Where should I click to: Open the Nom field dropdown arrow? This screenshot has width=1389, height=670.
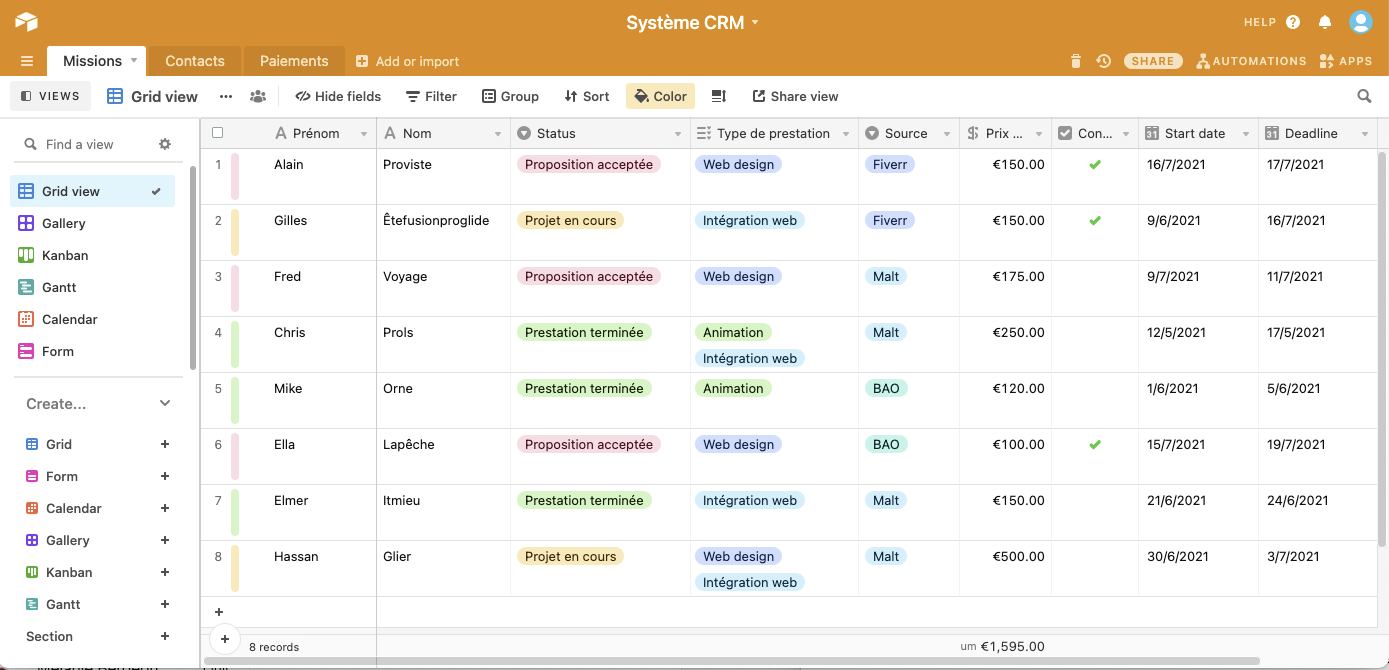(x=498, y=134)
